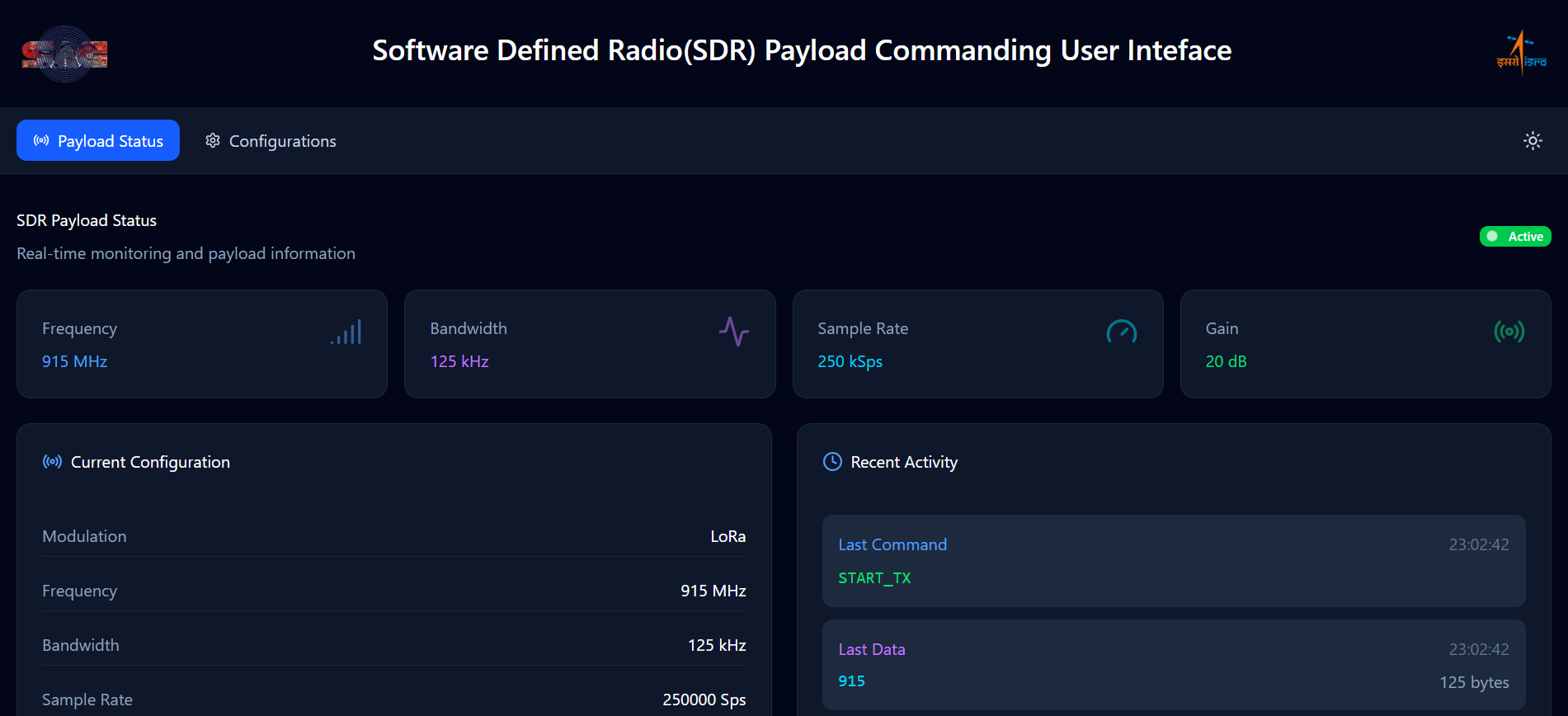The height and width of the screenshot is (716, 1568).
Task: Click the clock icon beside Recent Activity
Action: point(832,462)
